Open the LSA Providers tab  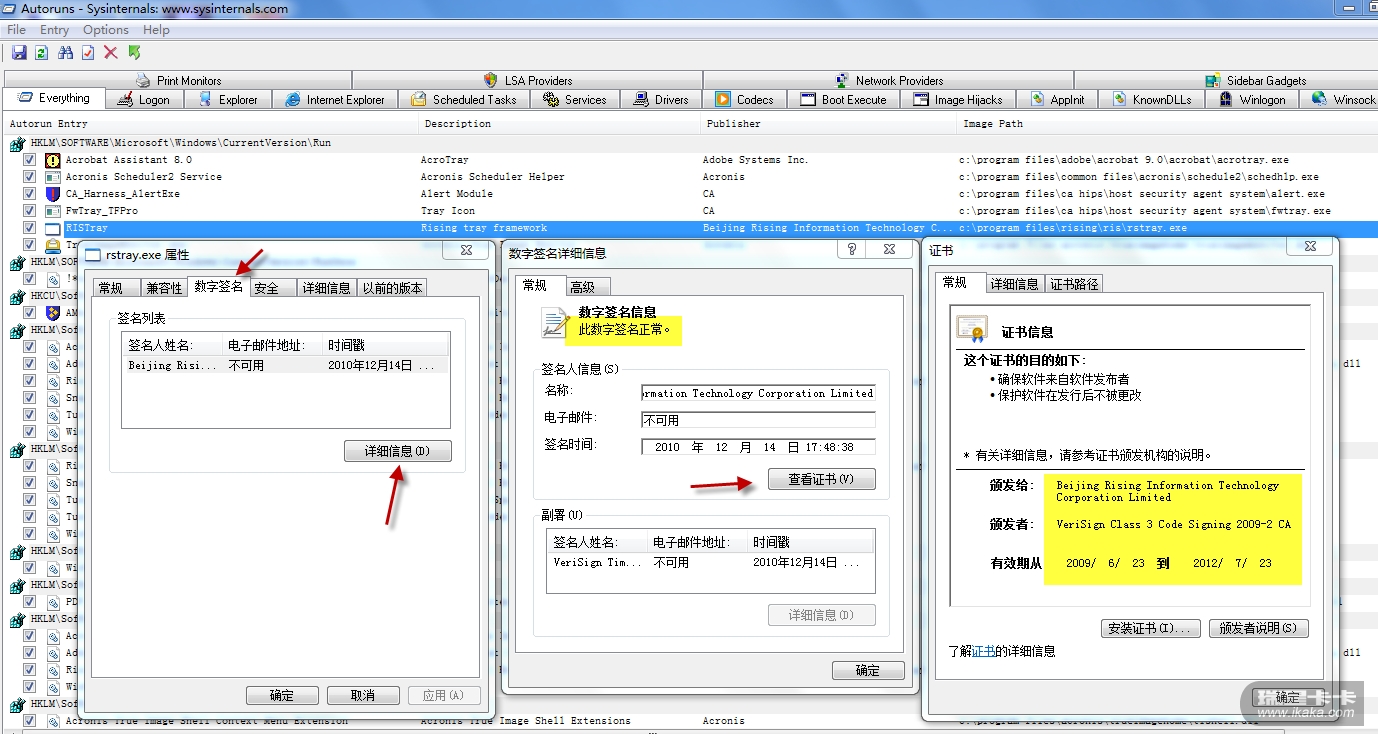click(528, 80)
